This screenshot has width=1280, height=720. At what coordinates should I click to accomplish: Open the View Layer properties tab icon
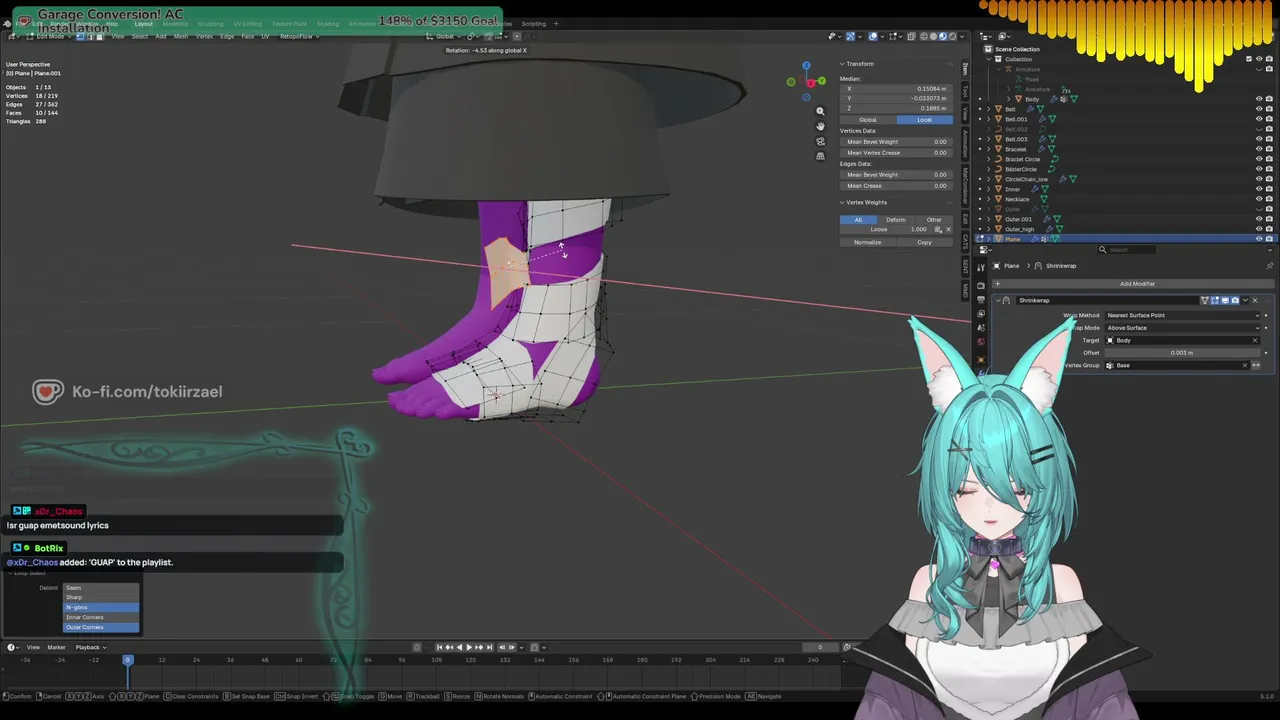[981, 312]
